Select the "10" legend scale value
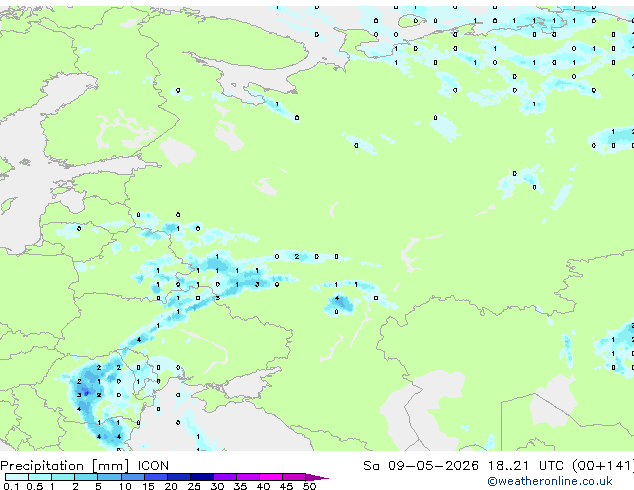The width and height of the screenshot is (634, 490). point(125,486)
